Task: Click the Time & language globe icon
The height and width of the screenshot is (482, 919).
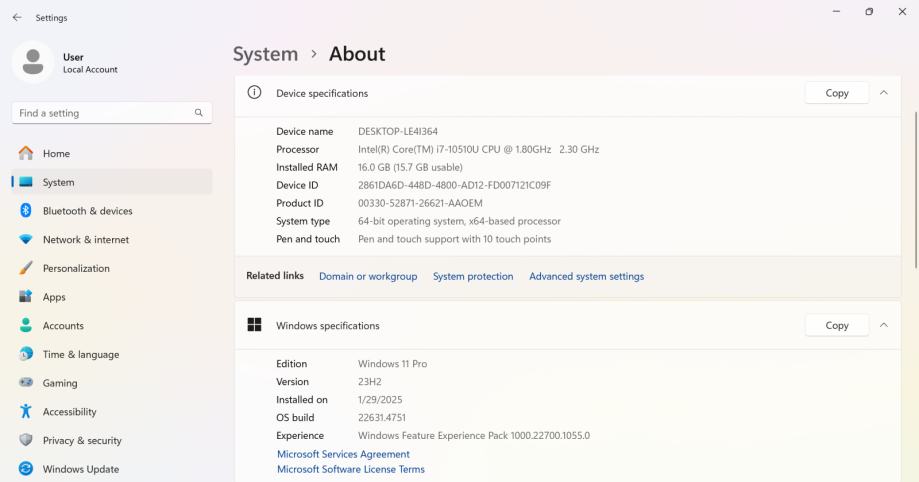Action: [26, 354]
